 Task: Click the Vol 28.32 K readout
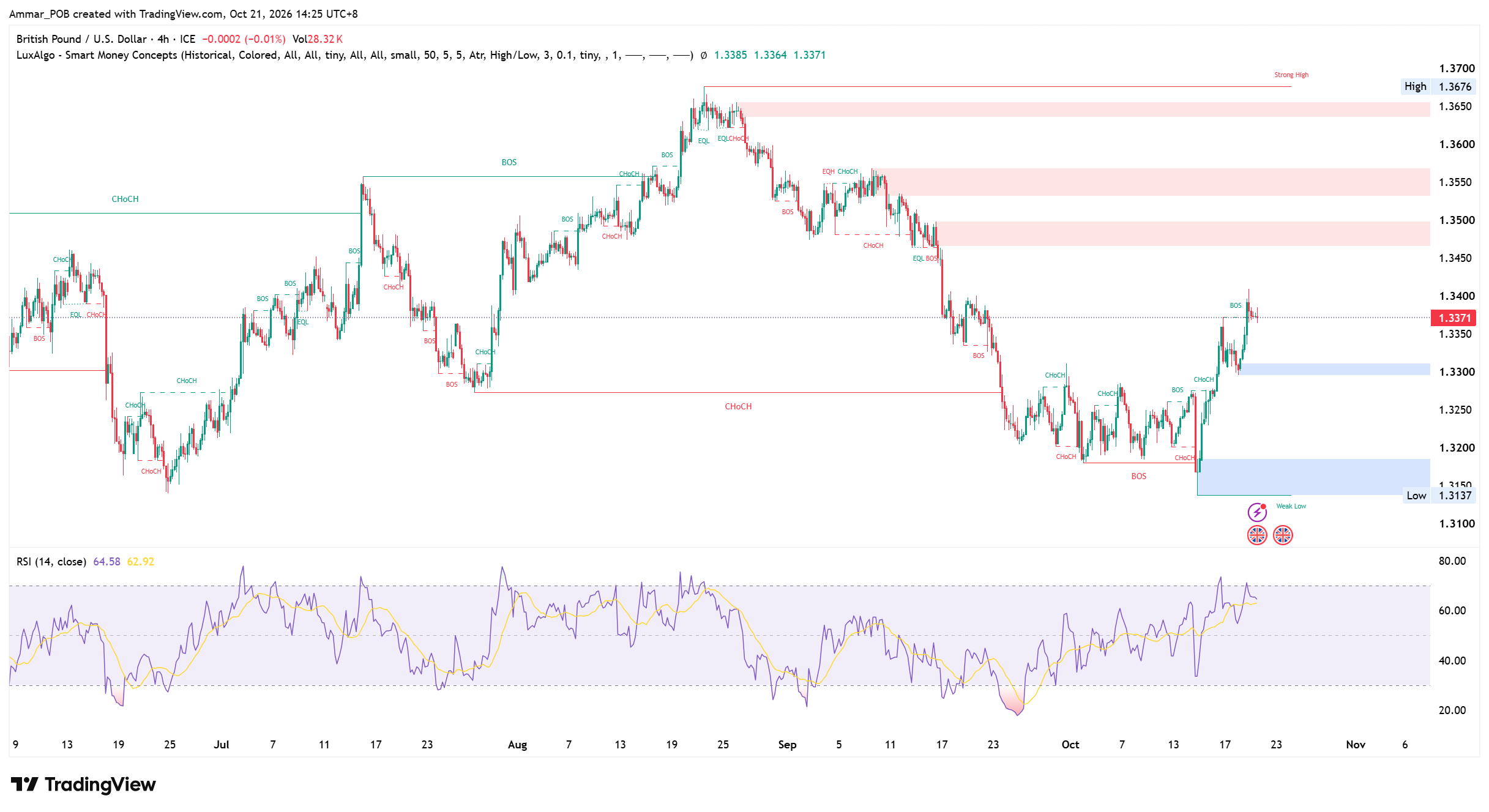[317, 39]
